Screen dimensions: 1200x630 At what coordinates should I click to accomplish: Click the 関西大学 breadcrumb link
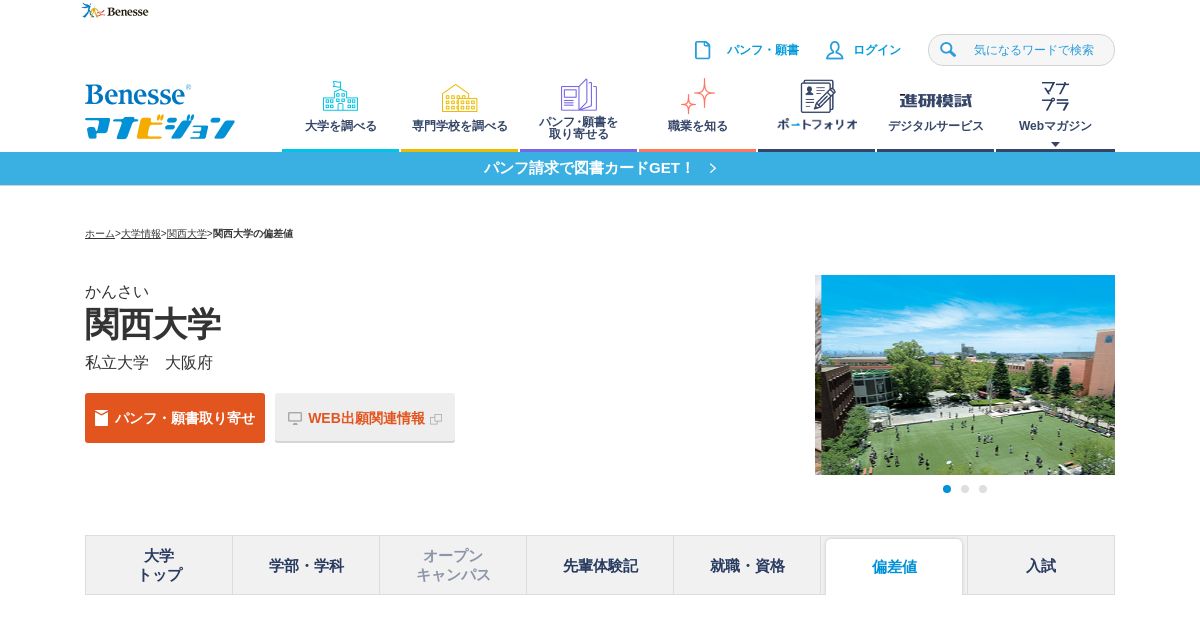[x=187, y=233]
